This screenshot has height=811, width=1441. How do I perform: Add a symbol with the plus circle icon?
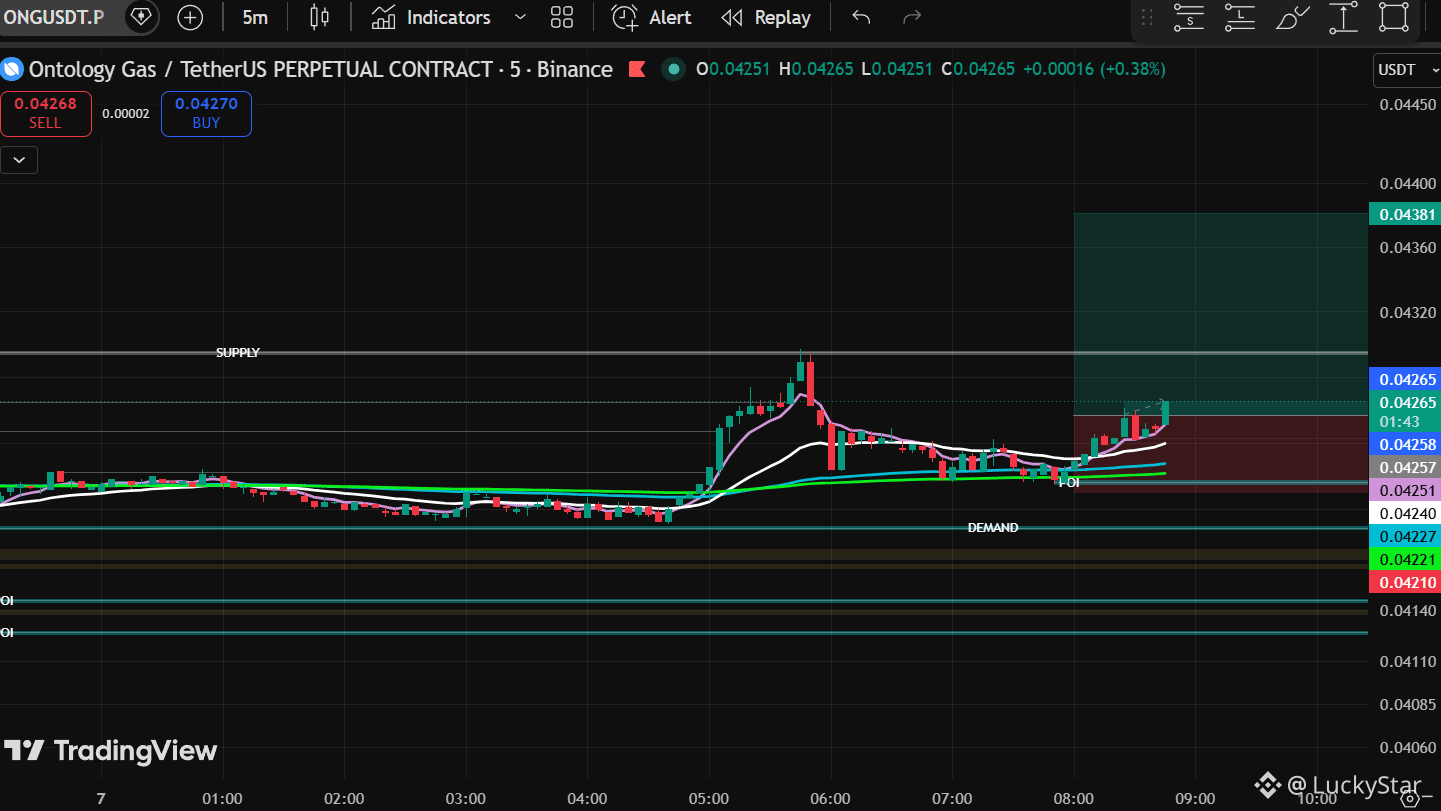pos(190,17)
